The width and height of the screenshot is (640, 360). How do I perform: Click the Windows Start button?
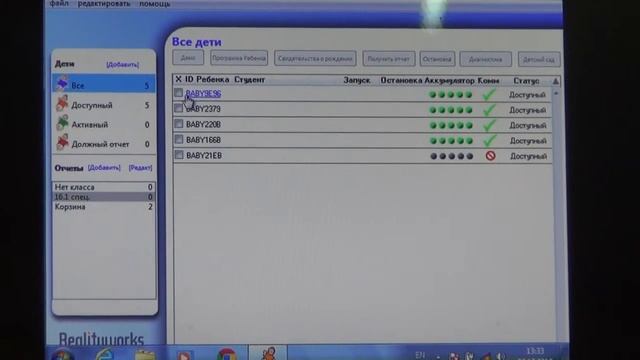[x=62, y=355]
